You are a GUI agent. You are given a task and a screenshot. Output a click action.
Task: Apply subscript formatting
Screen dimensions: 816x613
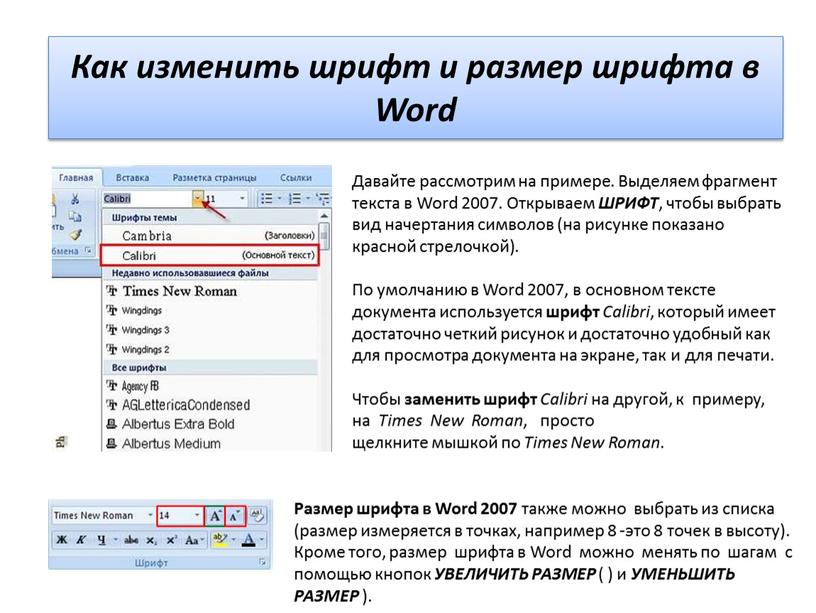(152, 541)
